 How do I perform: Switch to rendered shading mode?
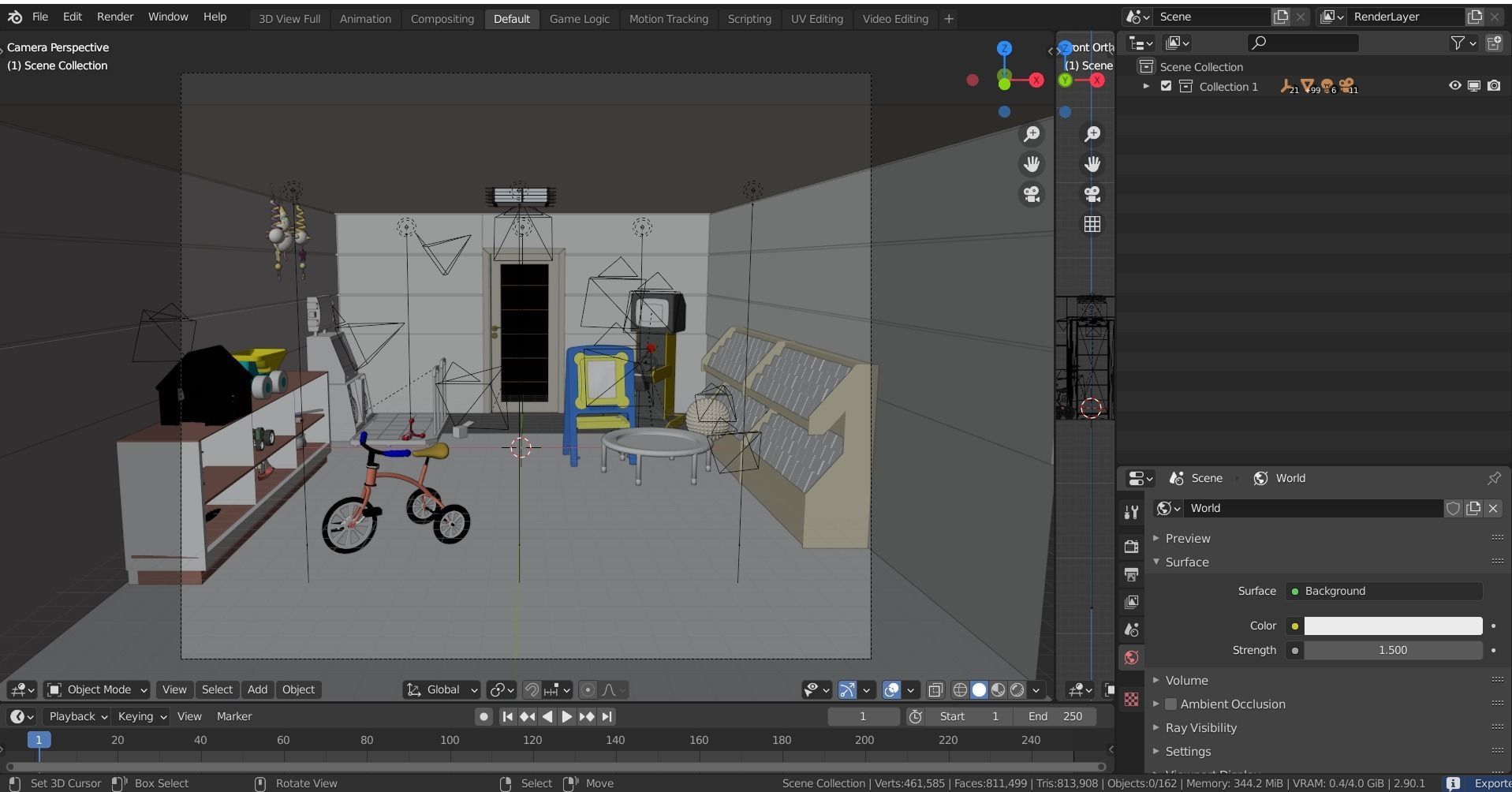tap(1017, 689)
